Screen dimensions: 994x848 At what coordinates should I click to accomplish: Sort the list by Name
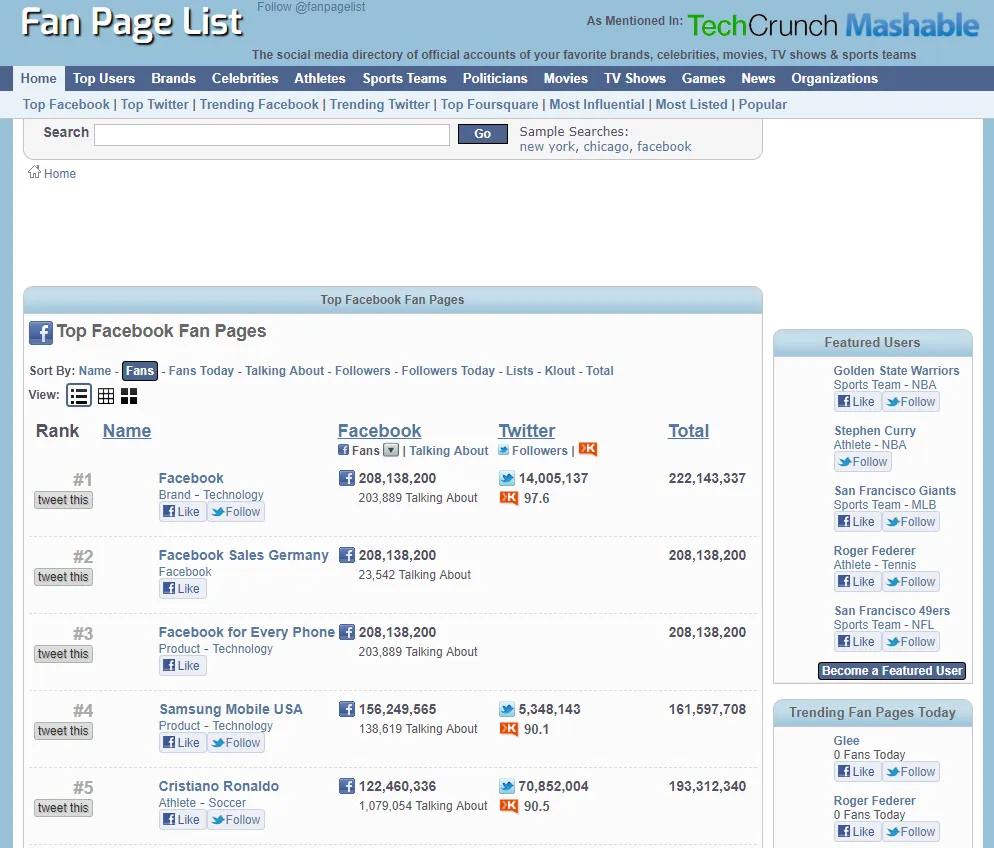94,371
